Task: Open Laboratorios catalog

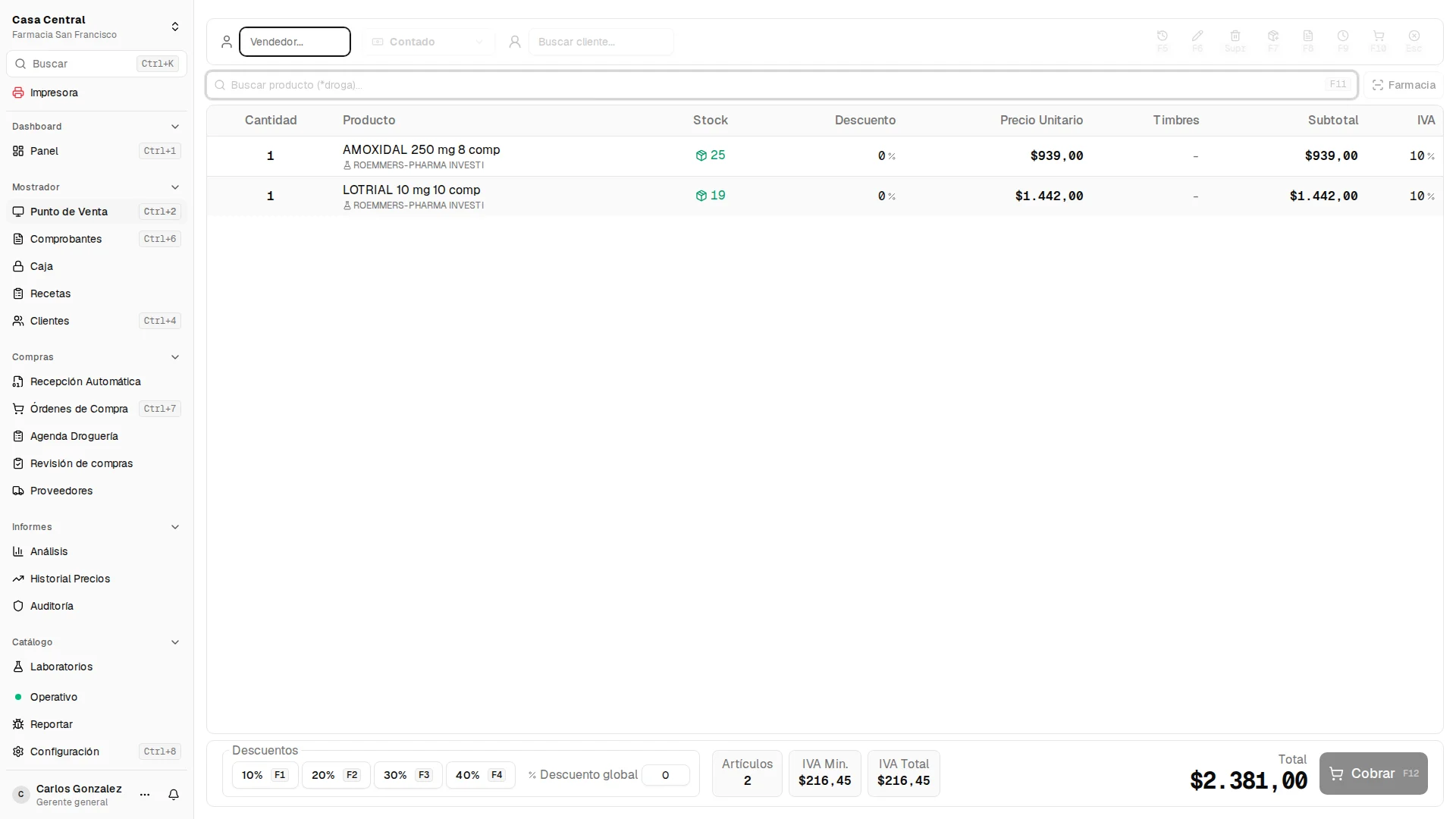Action: [x=96, y=667]
